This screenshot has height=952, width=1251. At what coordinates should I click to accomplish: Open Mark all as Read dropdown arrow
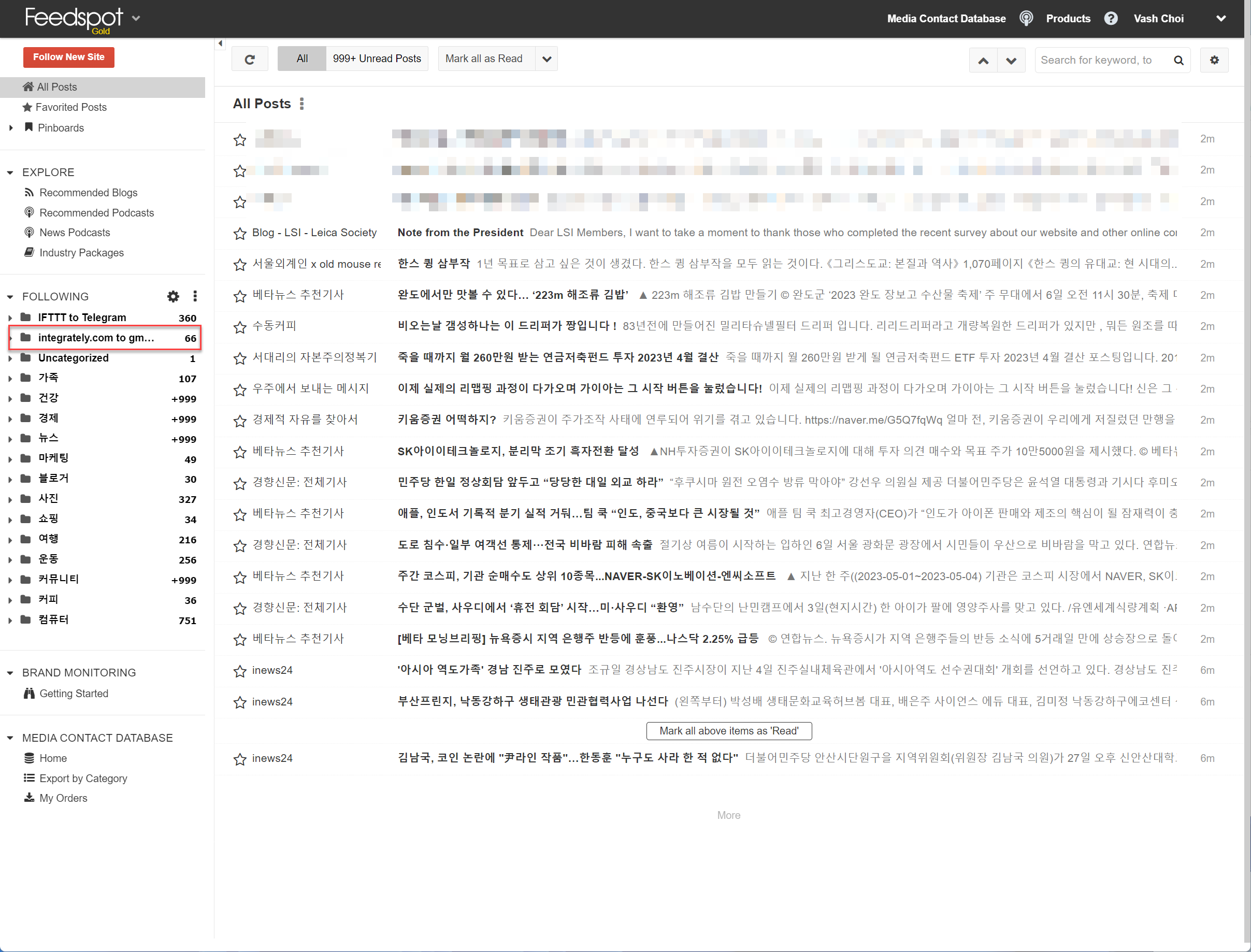546,59
